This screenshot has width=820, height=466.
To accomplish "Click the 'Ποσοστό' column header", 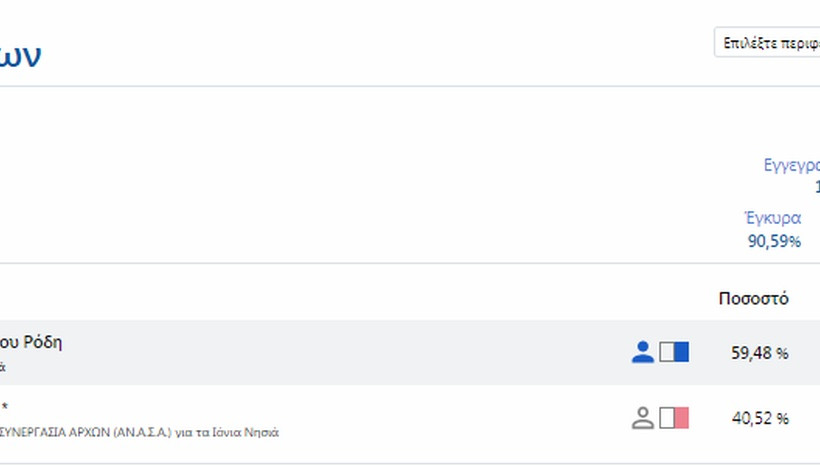I will [x=753, y=298].
